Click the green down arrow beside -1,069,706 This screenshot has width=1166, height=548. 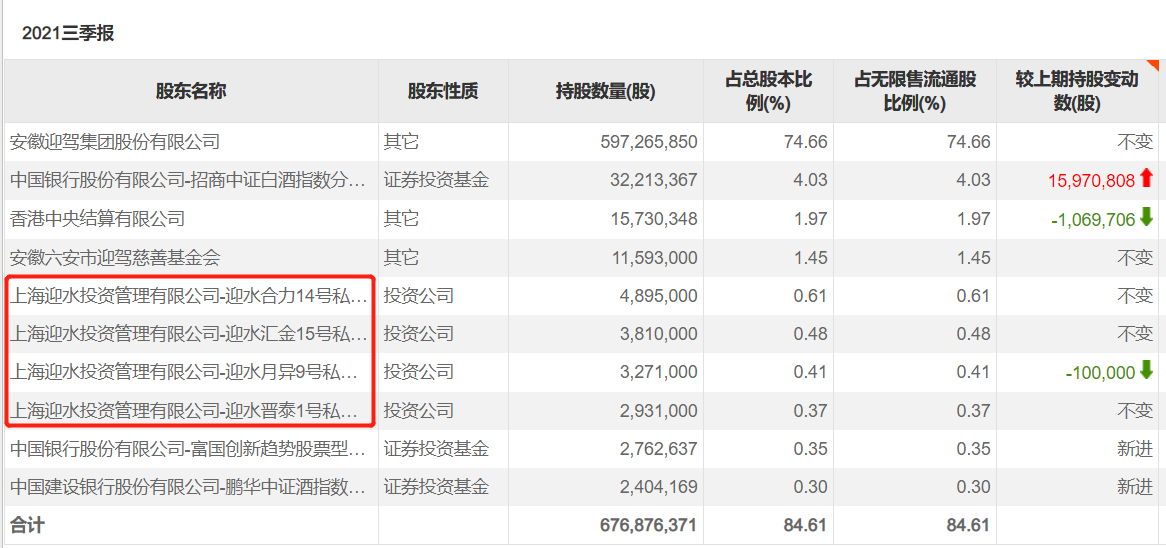(1145, 218)
